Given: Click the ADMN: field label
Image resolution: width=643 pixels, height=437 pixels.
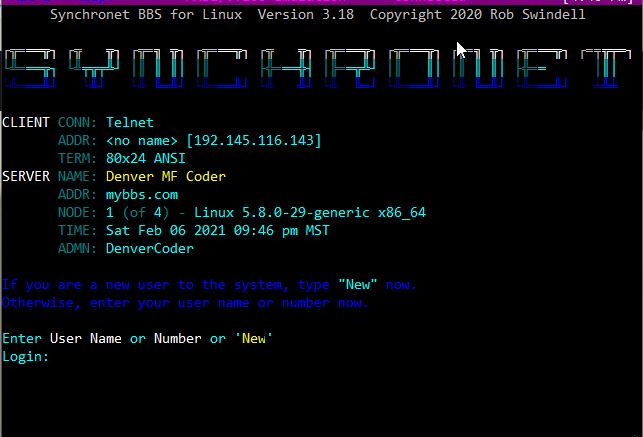Looking at the screenshot, I should [x=77, y=248].
